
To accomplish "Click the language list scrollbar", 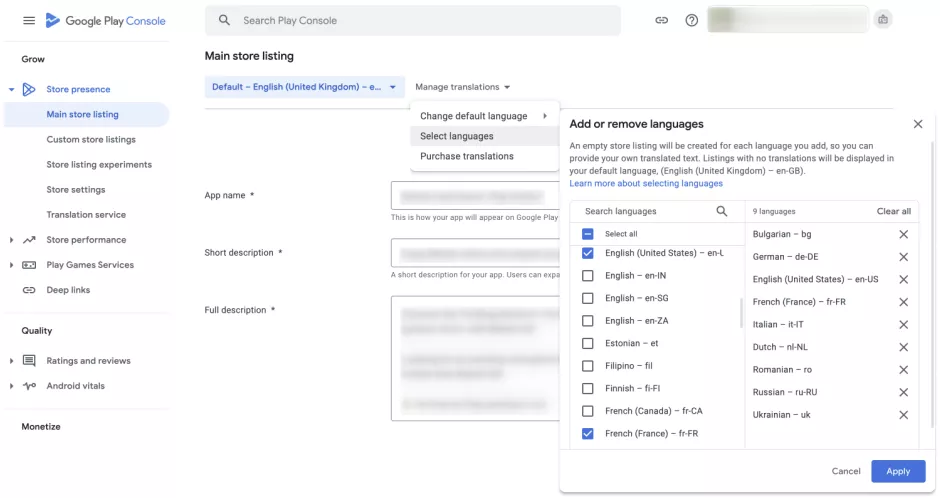I will 742,313.
